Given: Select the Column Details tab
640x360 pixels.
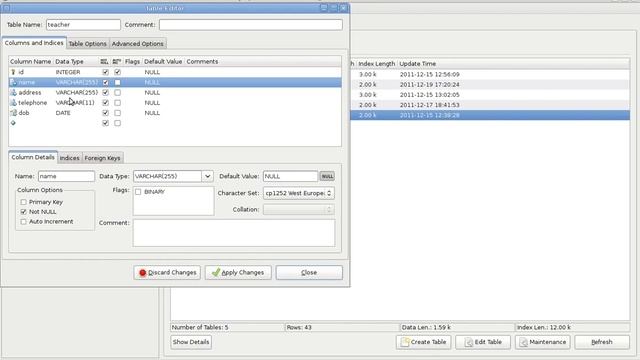Looking at the screenshot, I should coord(33,157).
